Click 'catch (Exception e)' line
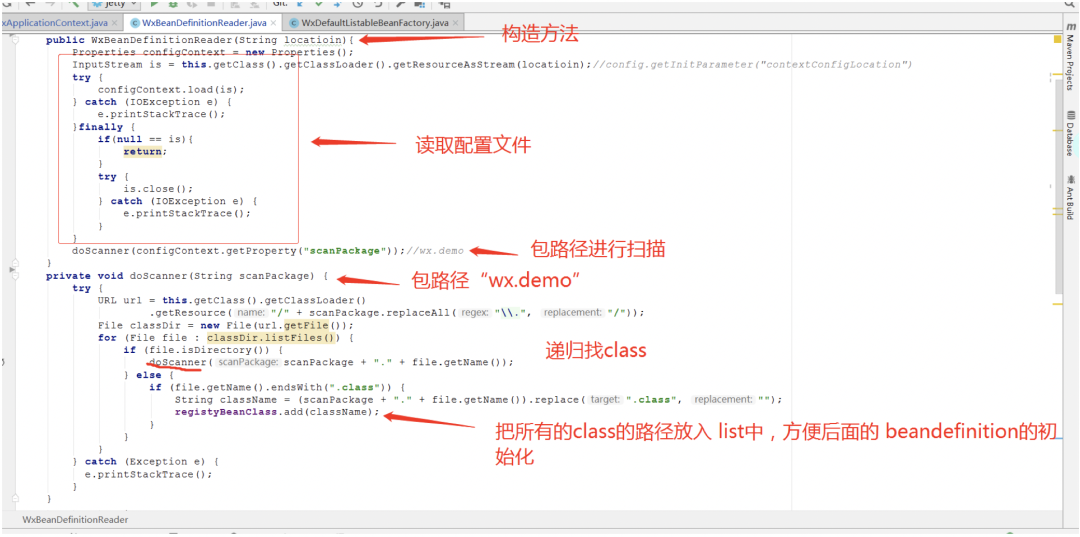Screen dimensions: 1080x537 point(145,461)
